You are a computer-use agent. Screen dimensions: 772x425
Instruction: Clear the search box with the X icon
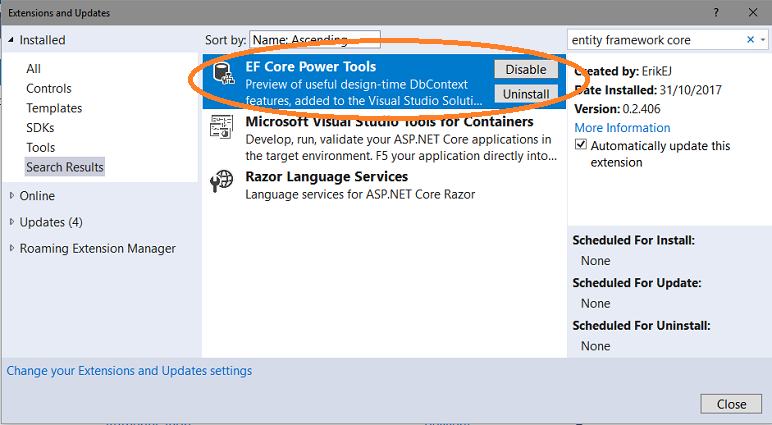pyautogui.click(x=750, y=39)
